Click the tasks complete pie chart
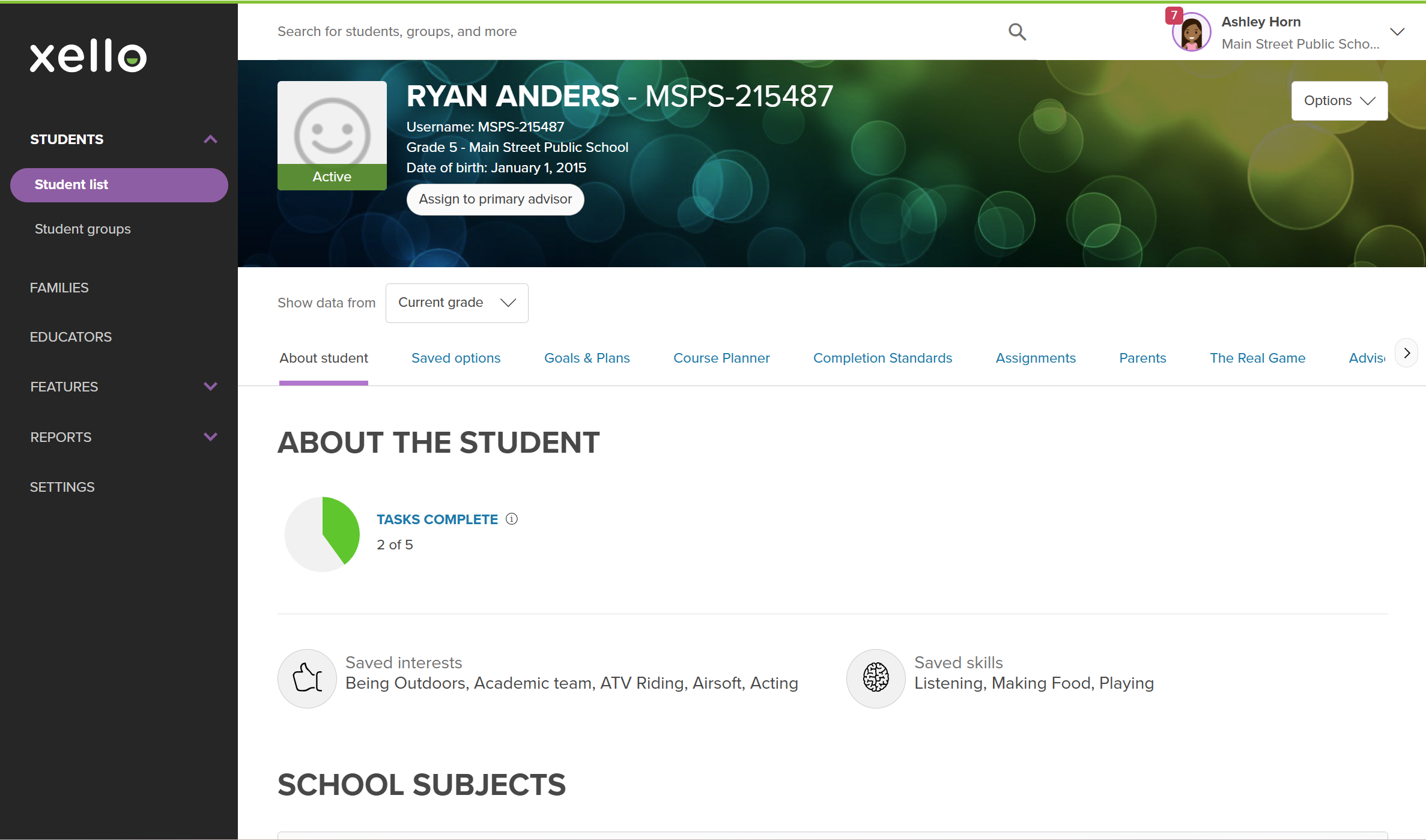Screen dimensions: 1426x840 (x=323, y=534)
